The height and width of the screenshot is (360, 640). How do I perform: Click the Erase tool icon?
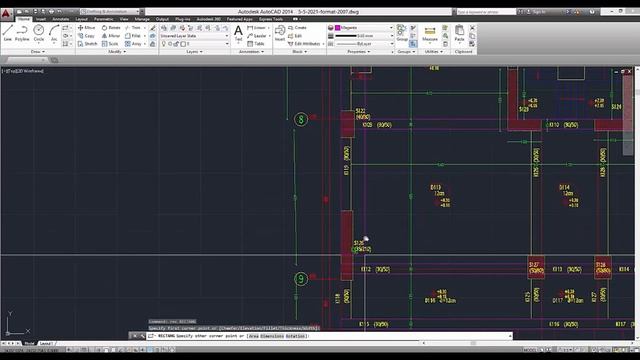153,28
